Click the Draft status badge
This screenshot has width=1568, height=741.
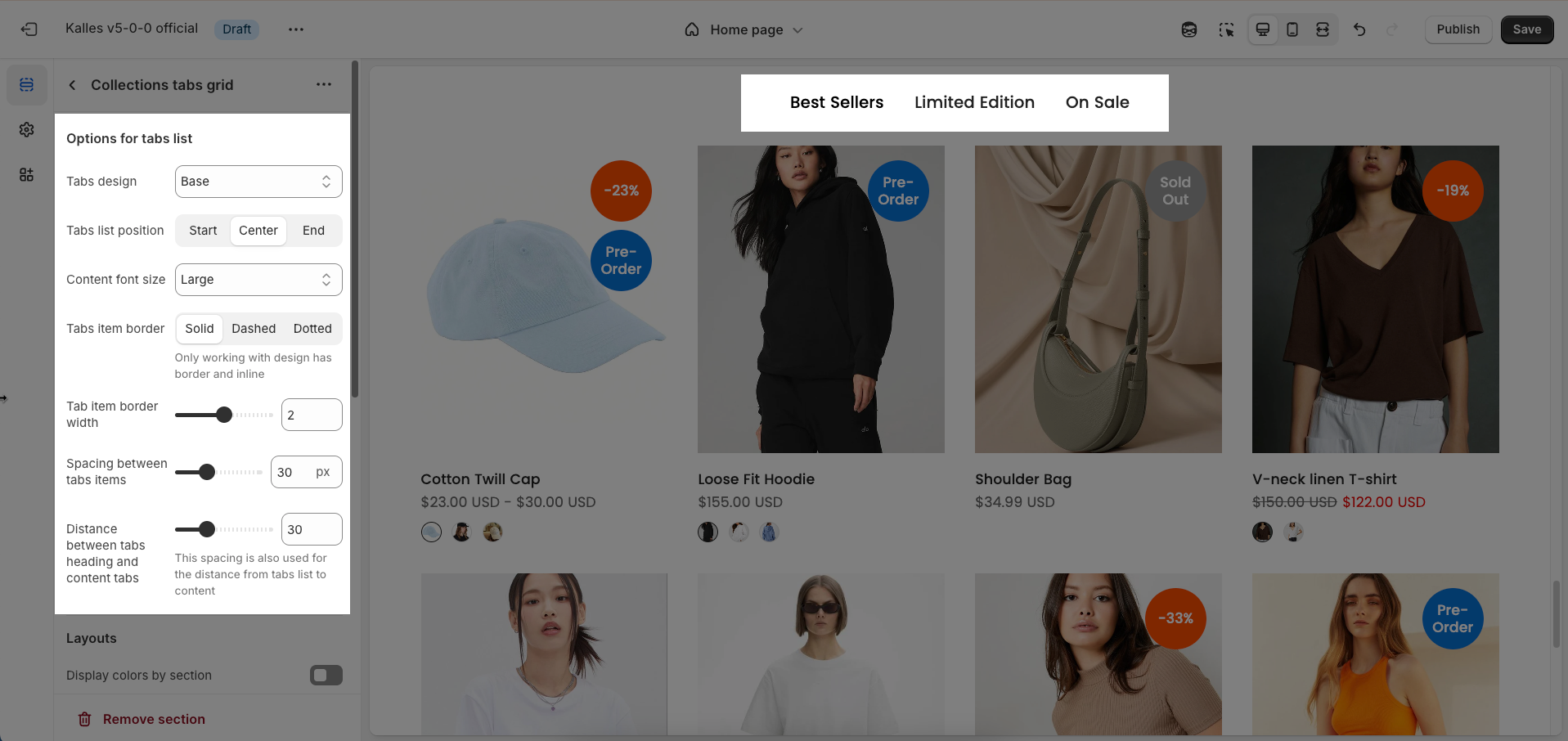(236, 29)
